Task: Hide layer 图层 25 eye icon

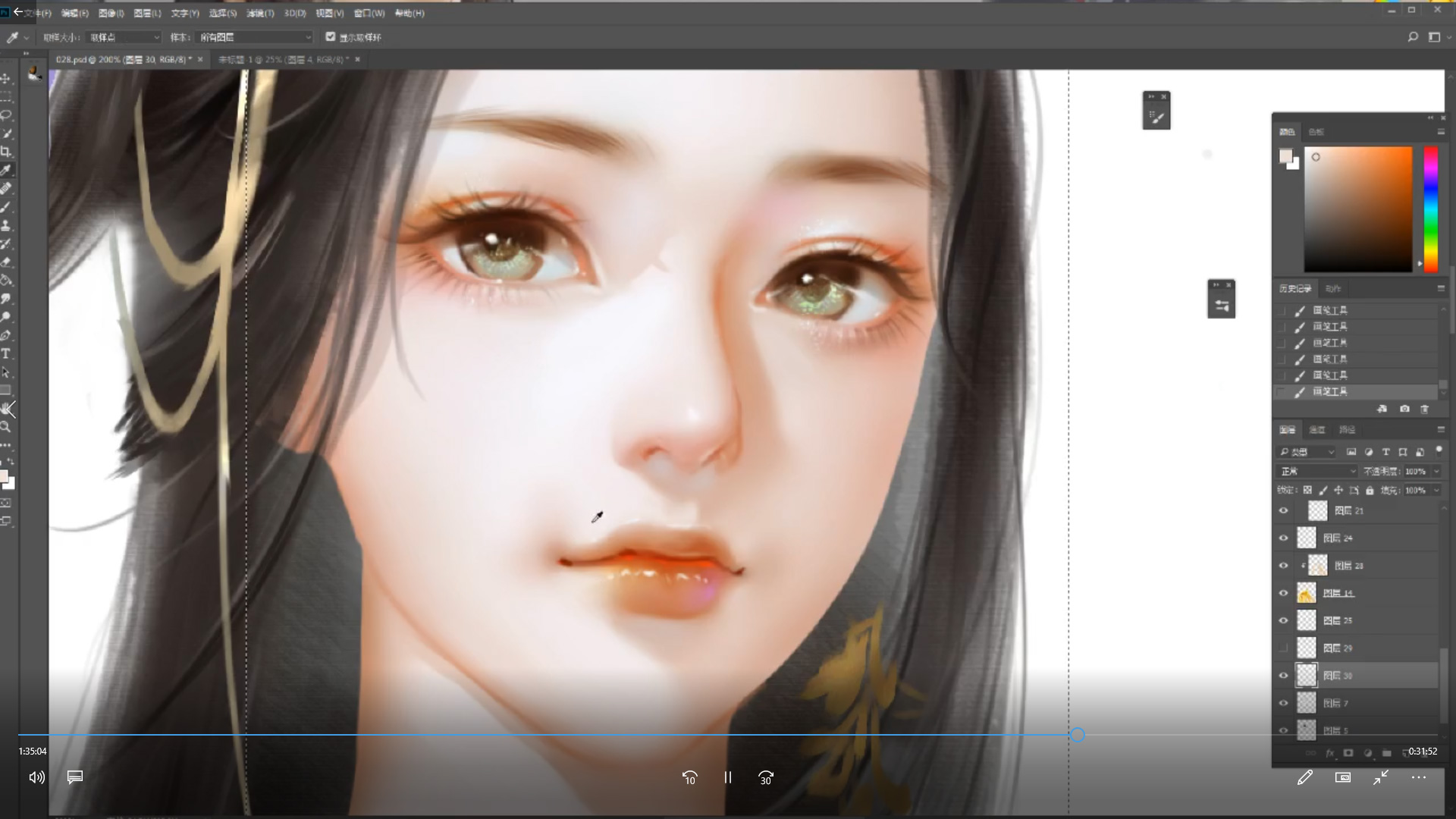Action: [x=1283, y=620]
